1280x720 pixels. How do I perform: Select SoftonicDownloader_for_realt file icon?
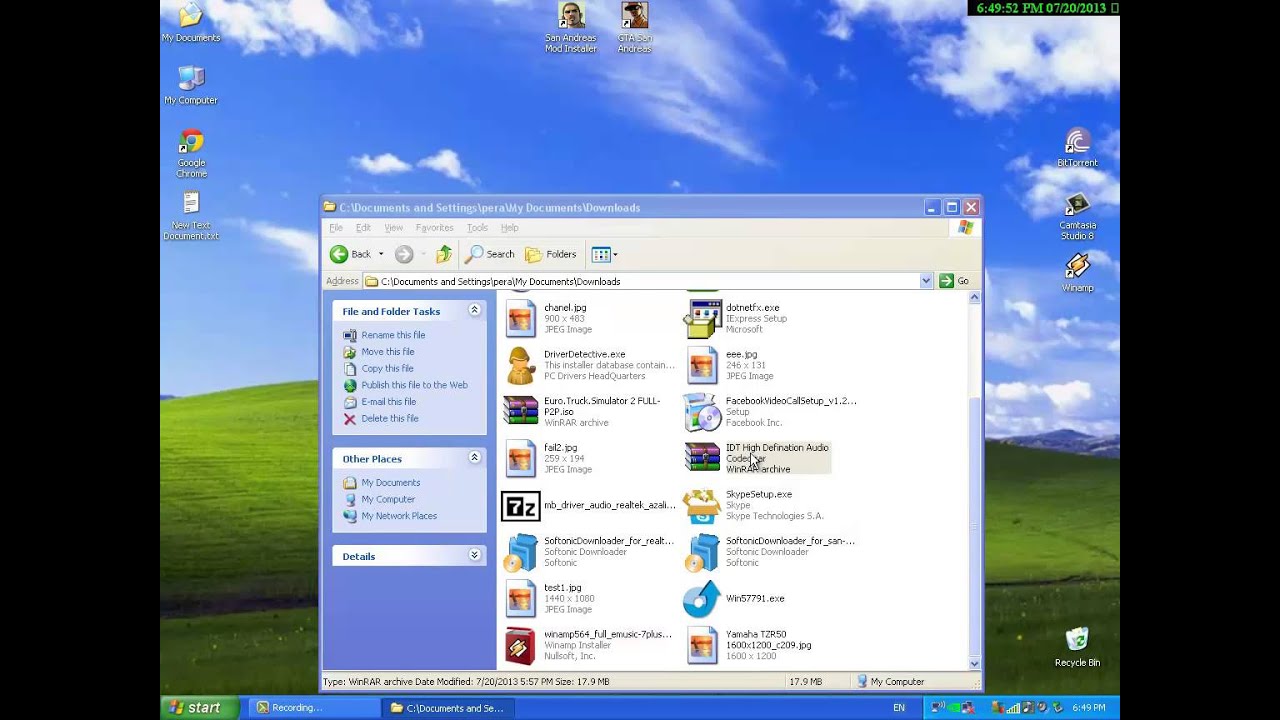(520, 551)
